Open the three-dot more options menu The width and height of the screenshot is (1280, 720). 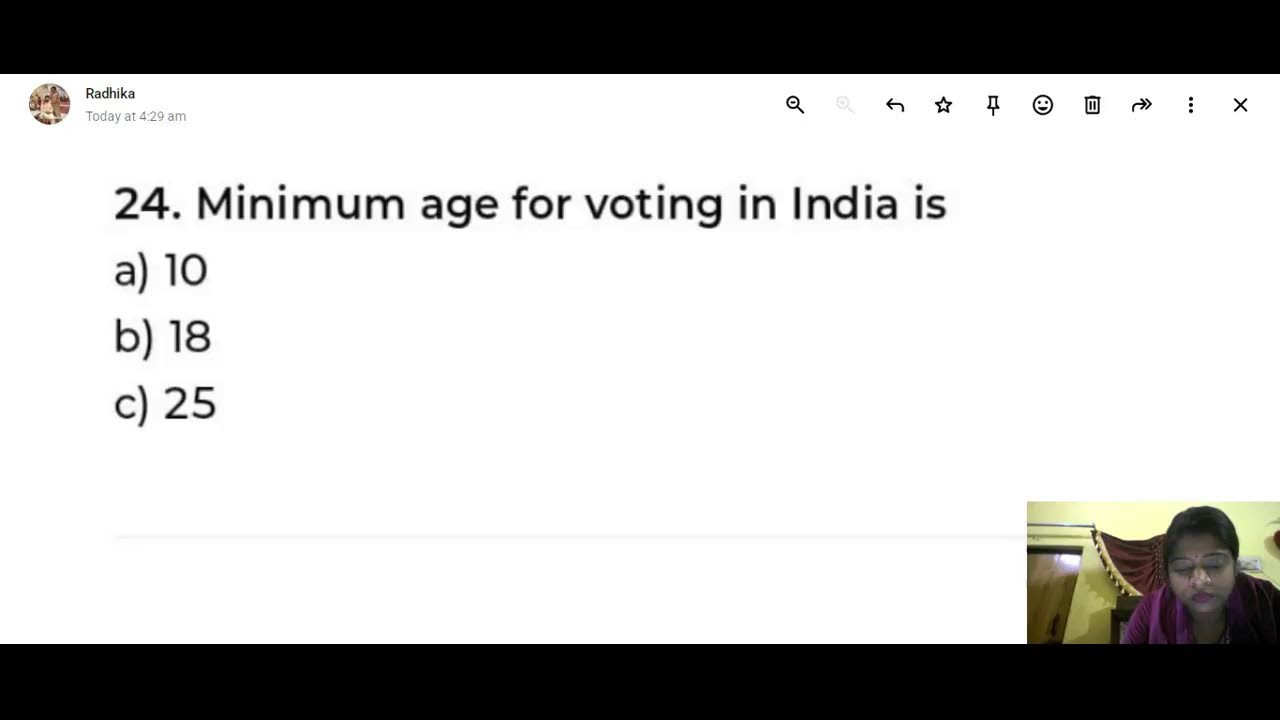pos(1191,105)
